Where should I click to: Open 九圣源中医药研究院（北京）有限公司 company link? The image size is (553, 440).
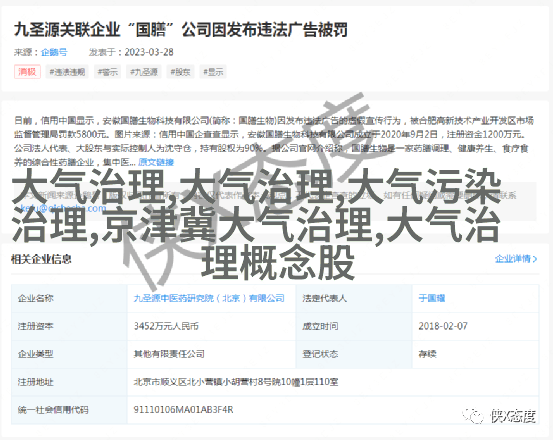coord(209,298)
